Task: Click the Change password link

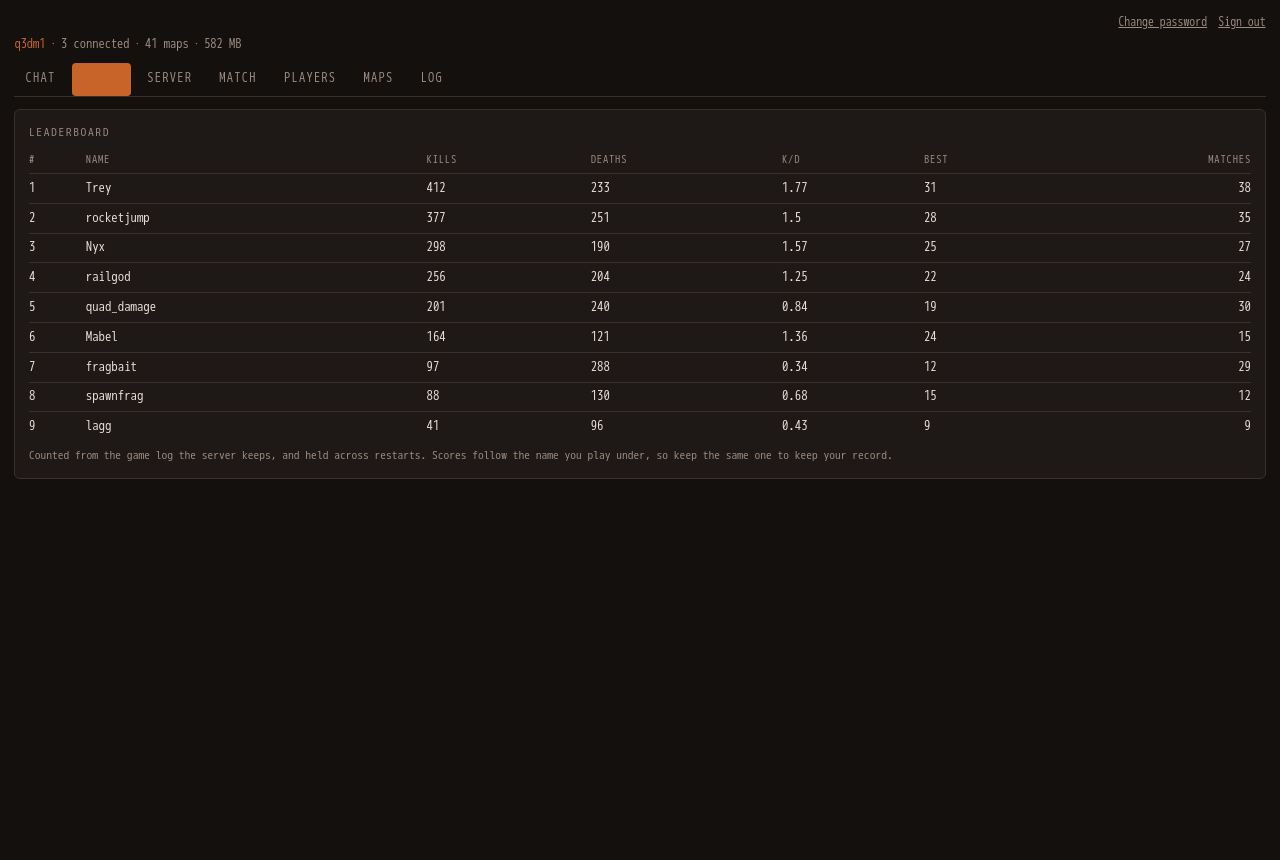Action: pyautogui.click(x=1162, y=22)
